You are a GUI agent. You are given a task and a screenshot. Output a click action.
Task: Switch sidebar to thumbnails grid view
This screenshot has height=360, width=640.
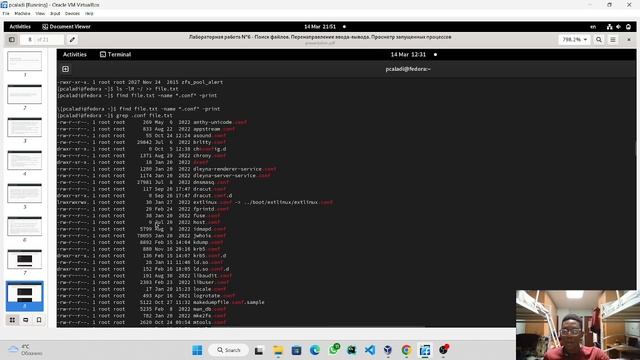pos(12,320)
